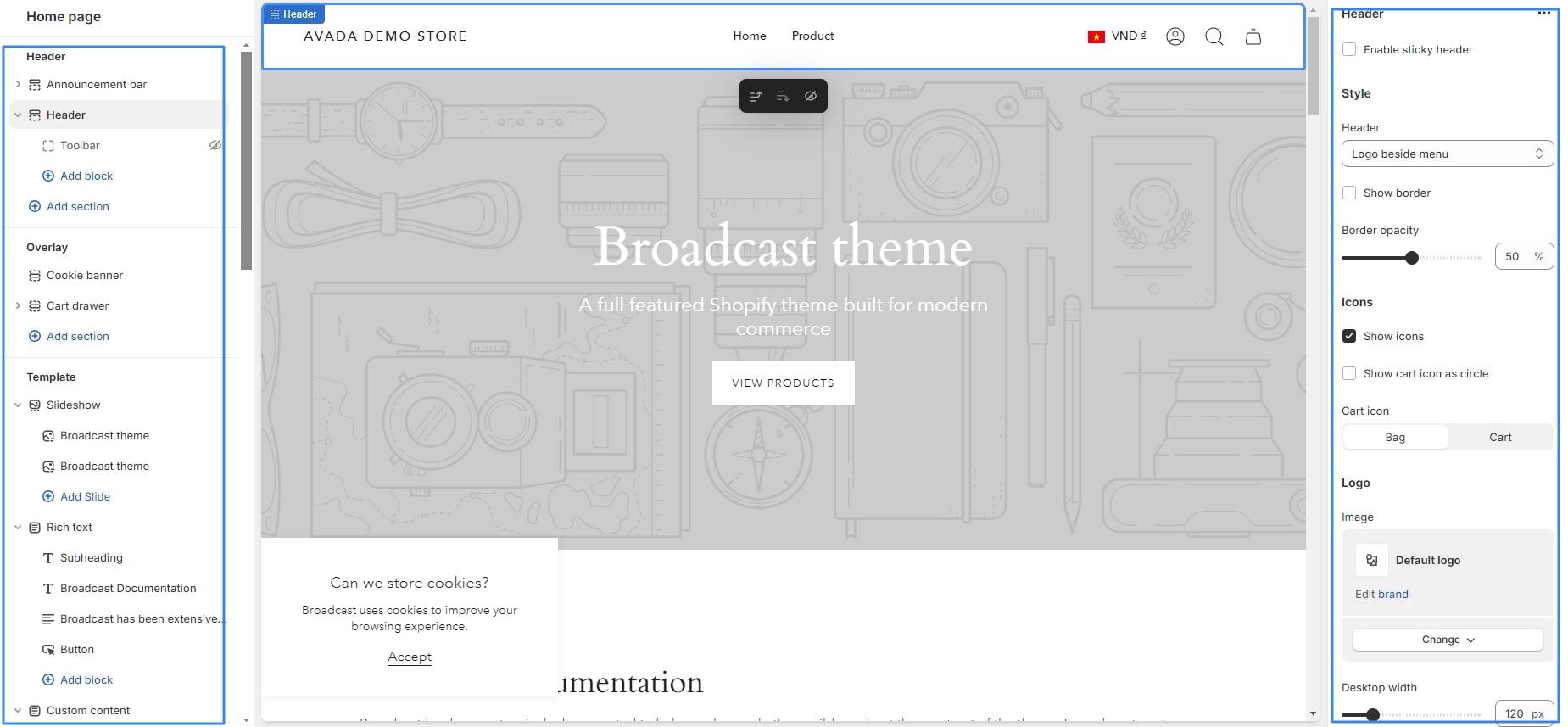Open the Logo beside menu dropdown
The height and width of the screenshot is (727, 1568).
(x=1448, y=154)
